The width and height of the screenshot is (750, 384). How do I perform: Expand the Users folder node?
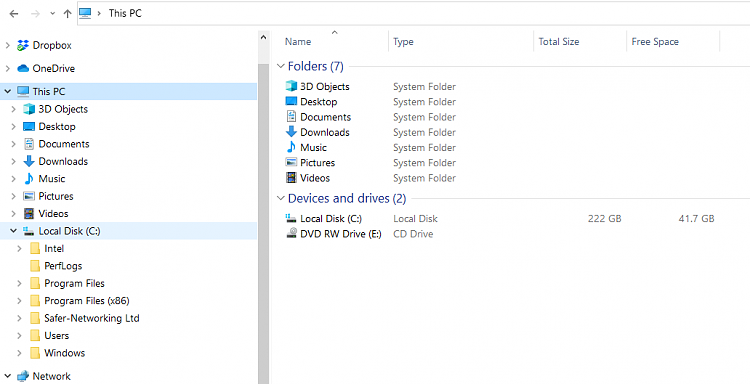(x=20, y=336)
